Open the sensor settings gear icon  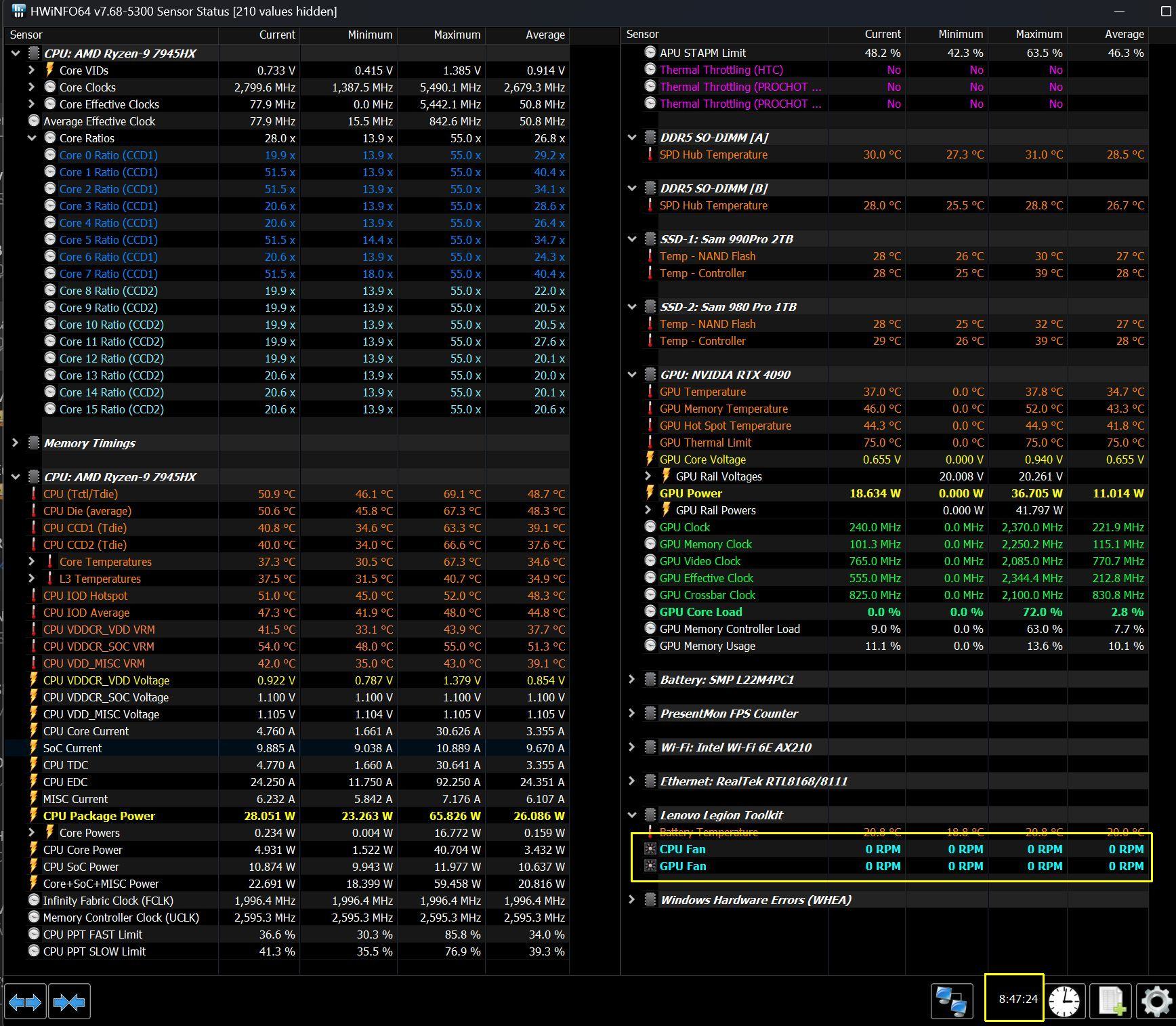1156,1001
